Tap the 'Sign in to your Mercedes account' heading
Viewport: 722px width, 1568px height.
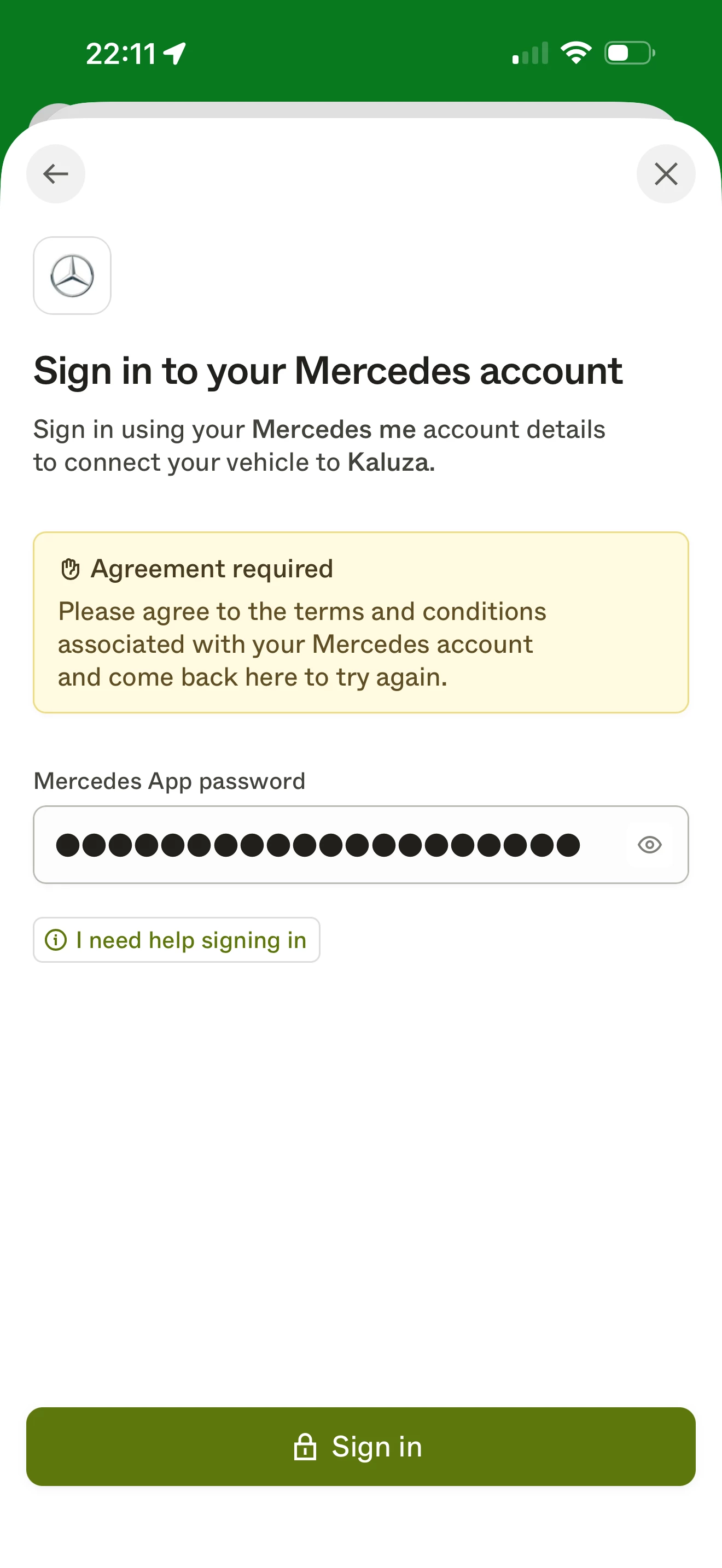[328, 371]
